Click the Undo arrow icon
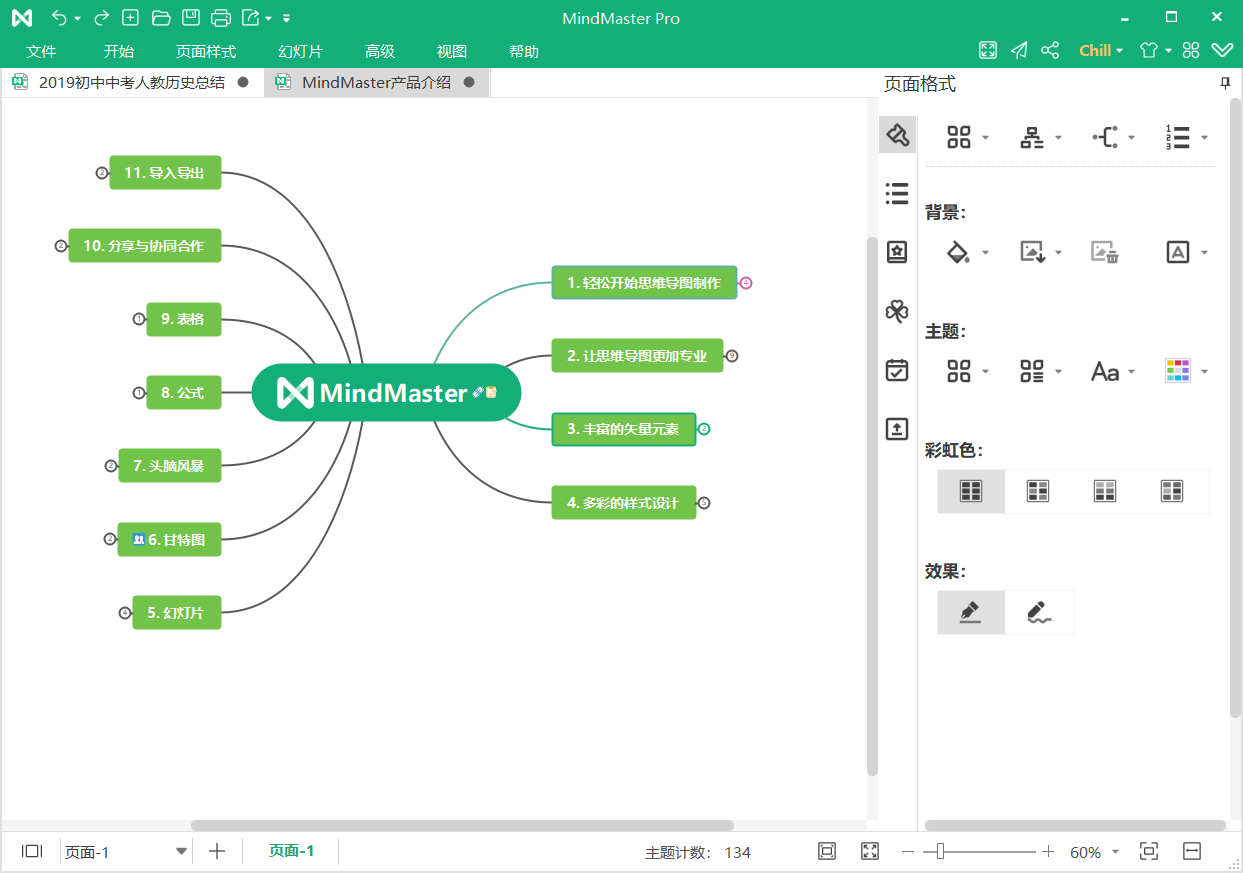The height and width of the screenshot is (873, 1243). 59,18
